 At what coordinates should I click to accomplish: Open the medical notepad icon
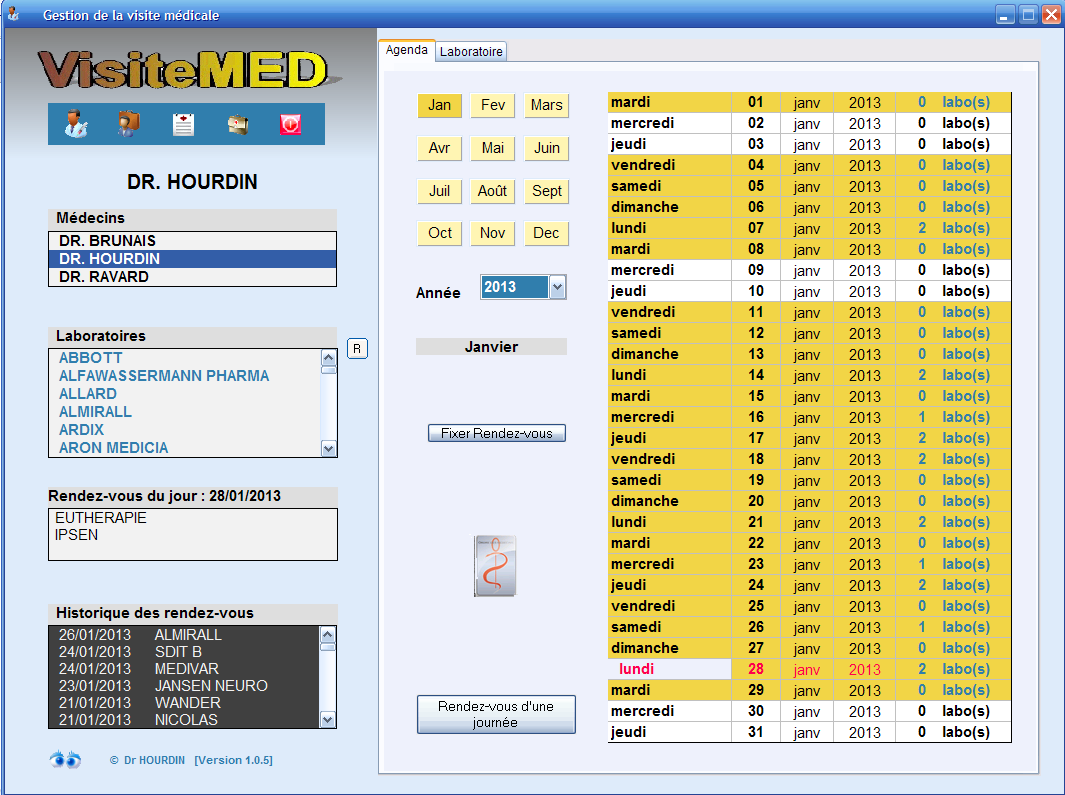click(183, 124)
